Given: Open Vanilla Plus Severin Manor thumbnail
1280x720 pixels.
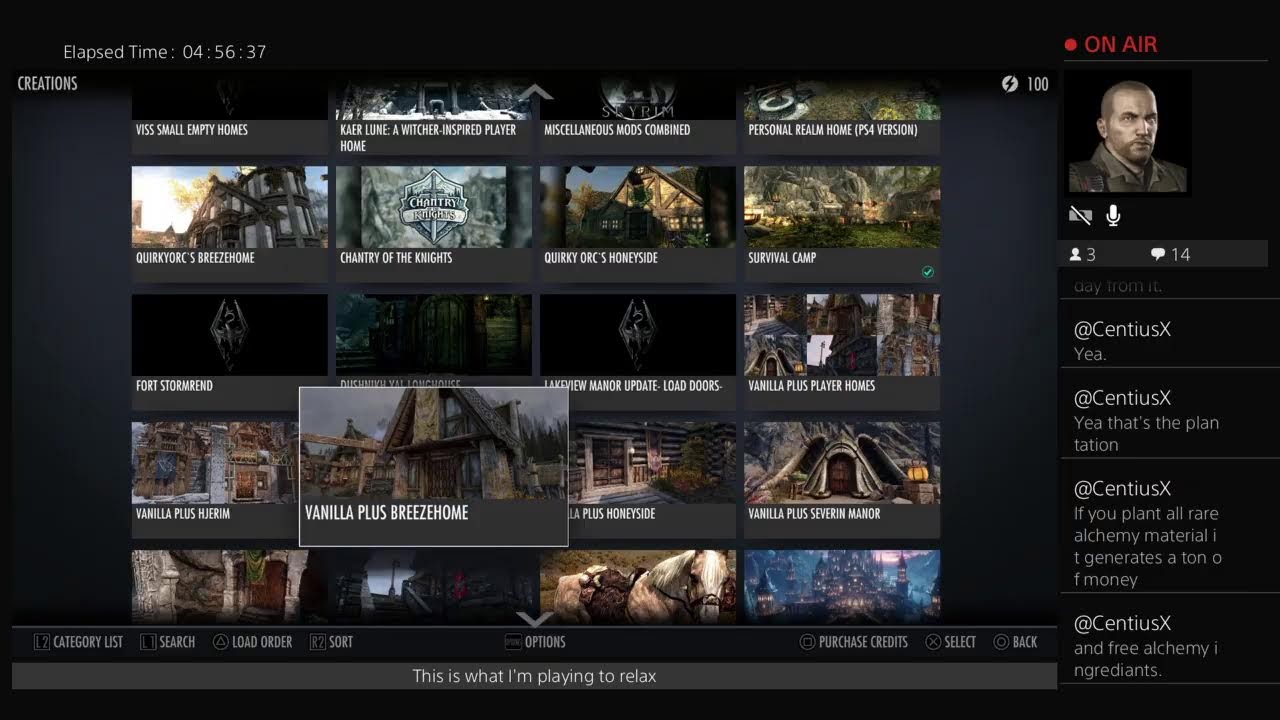Looking at the screenshot, I should click(842, 463).
